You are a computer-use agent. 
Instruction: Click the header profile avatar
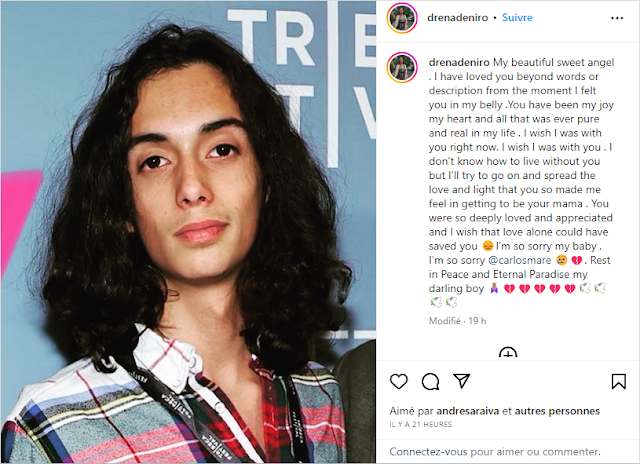pos(402,18)
